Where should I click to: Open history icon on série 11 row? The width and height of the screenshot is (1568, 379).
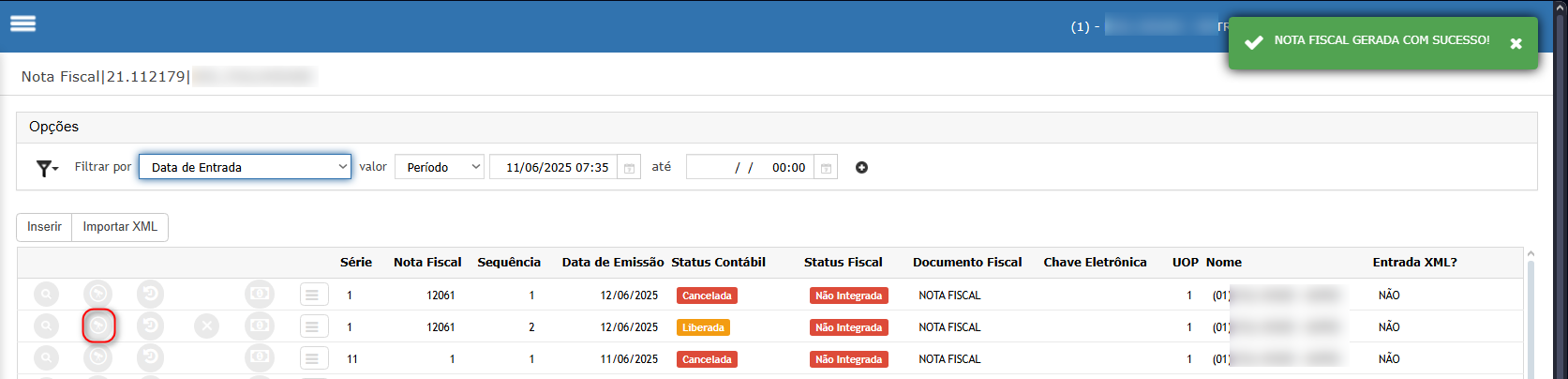(x=150, y=358)
